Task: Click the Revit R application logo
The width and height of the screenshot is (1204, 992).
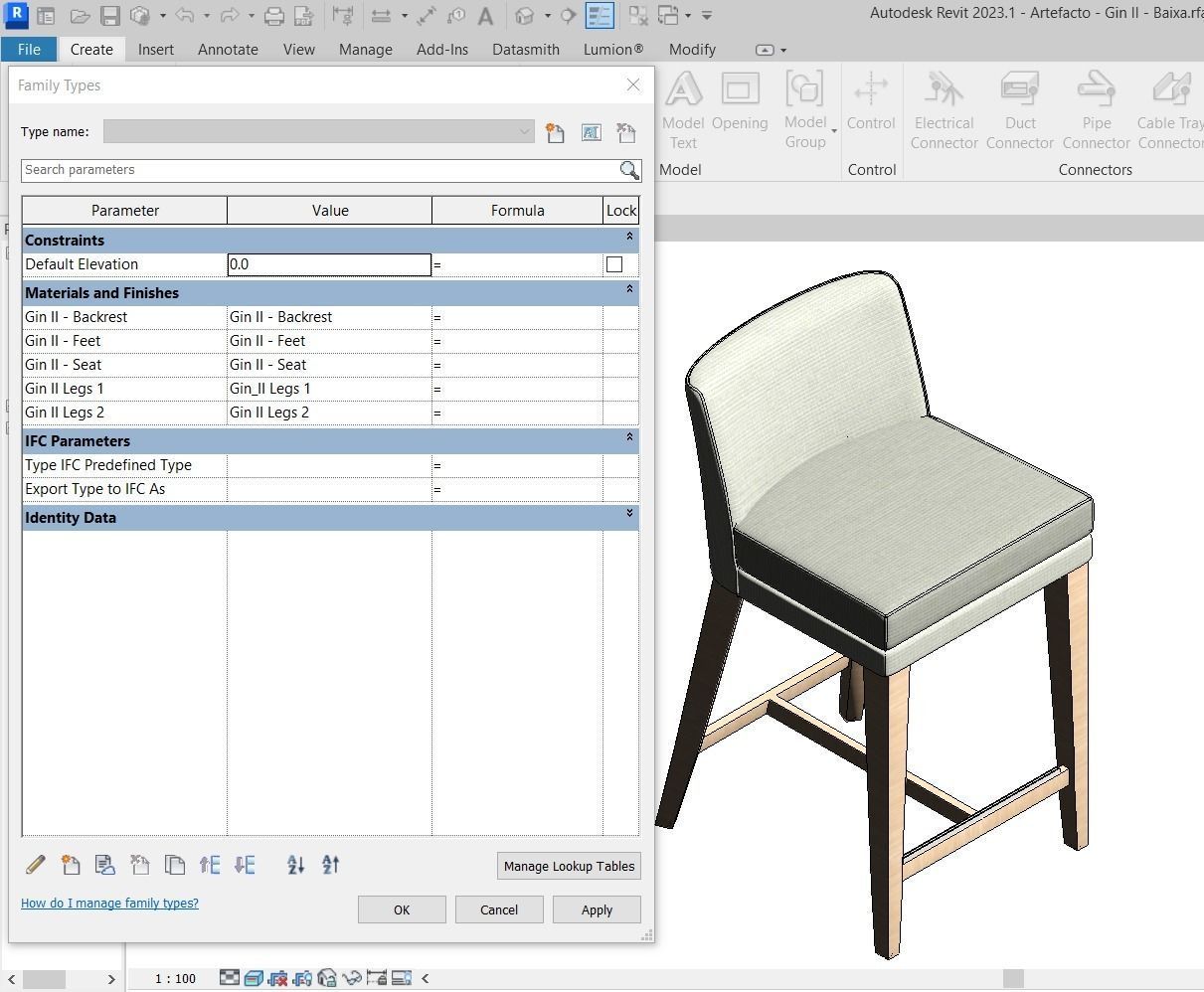Action: tap(16, 16)
